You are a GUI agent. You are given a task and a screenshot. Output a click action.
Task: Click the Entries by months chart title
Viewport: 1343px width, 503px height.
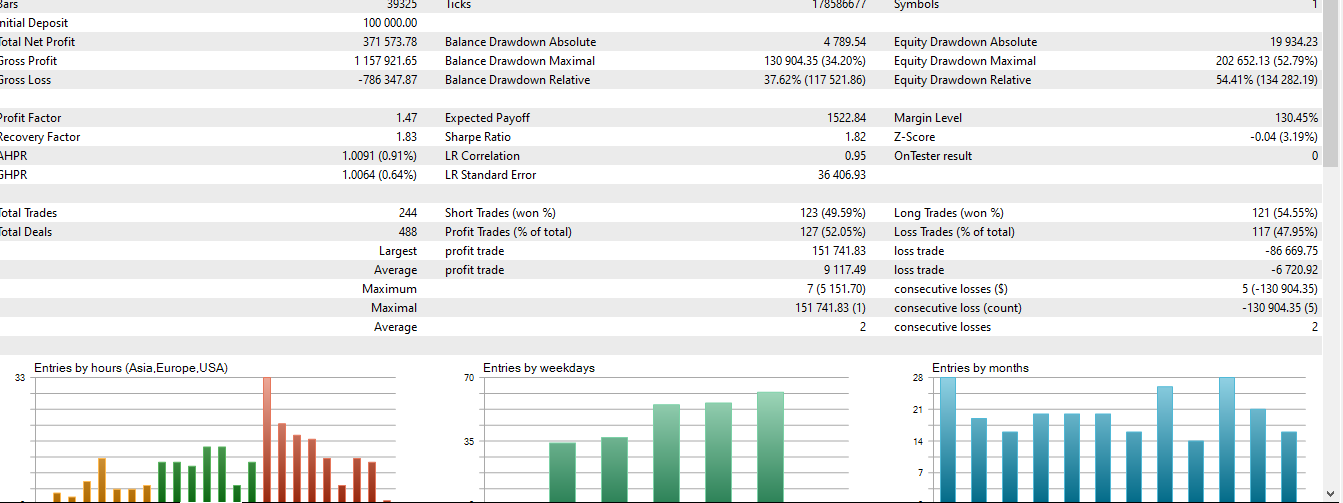coord(980,368)
